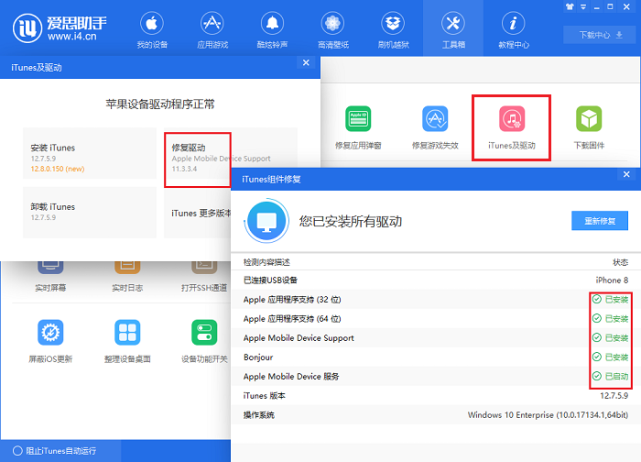
Task: Open 我的设备 tab in top navigation
Action: click(152, 30)
